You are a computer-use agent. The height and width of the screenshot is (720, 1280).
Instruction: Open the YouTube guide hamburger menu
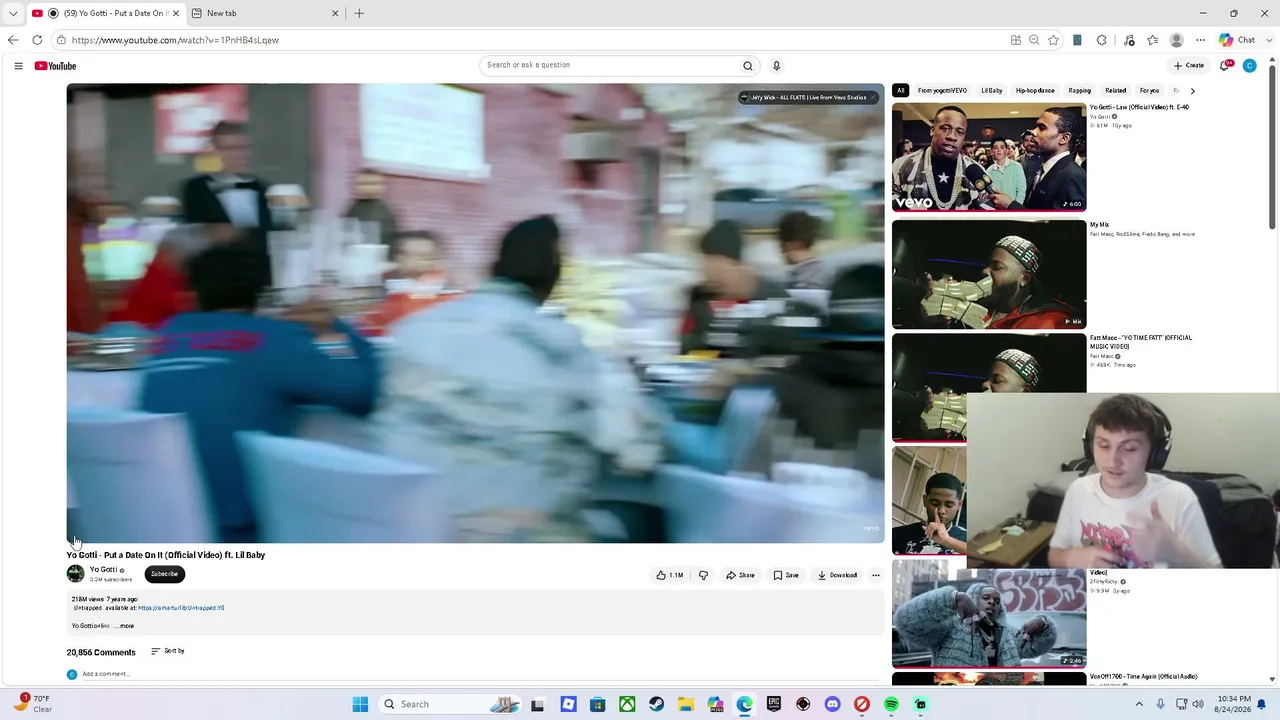pos(18,66)
